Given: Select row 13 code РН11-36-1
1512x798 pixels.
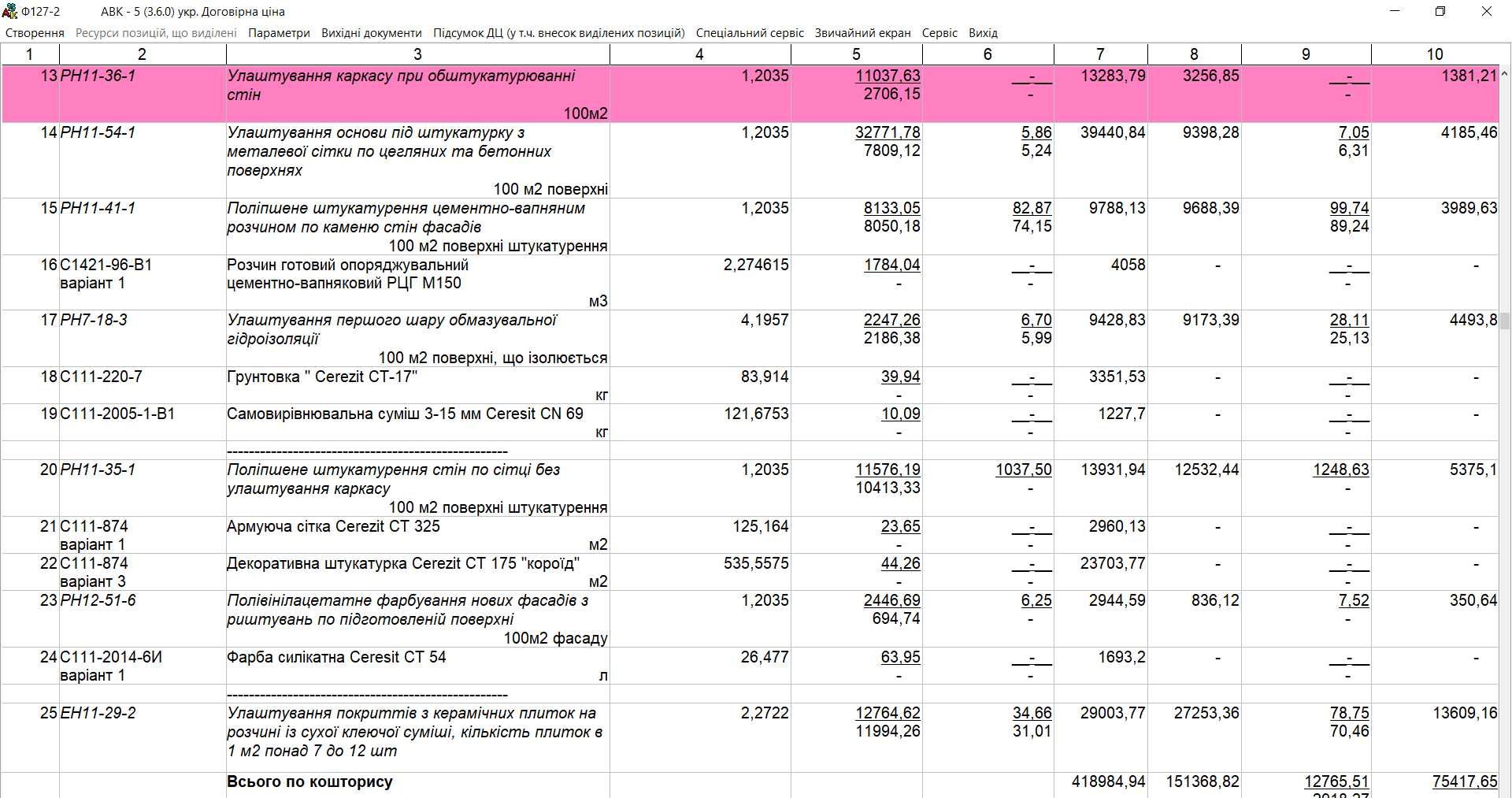Looking at the screenshot, I should point(98,76).
